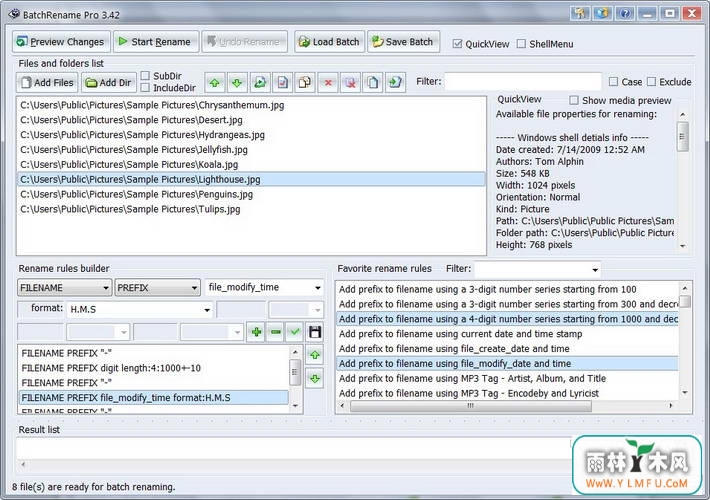
Task: Select Hydrangeas.jpg in file list
Action: (x=250, y=135)
